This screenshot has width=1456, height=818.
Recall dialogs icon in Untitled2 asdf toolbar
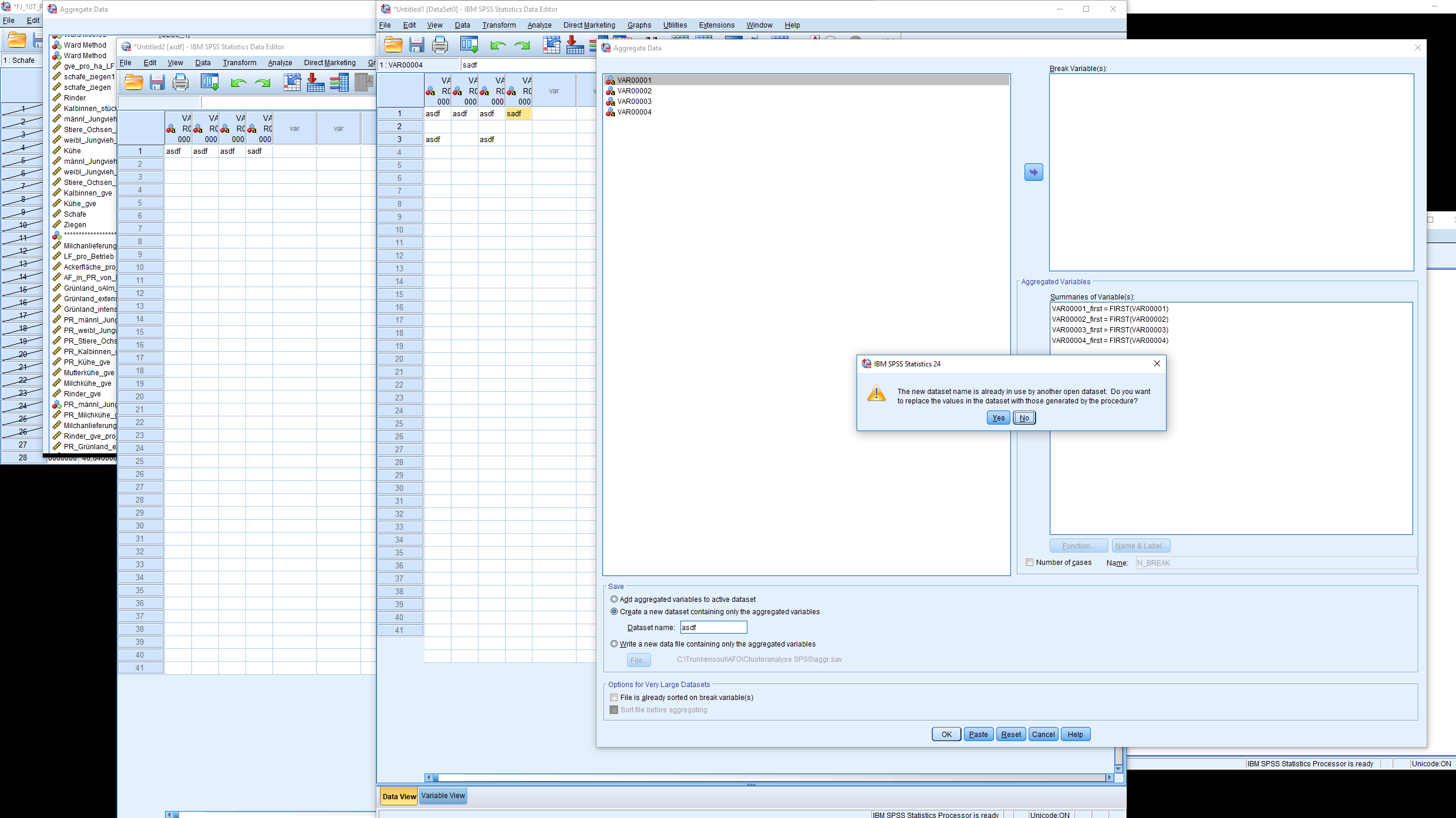[x=210, y=83]
